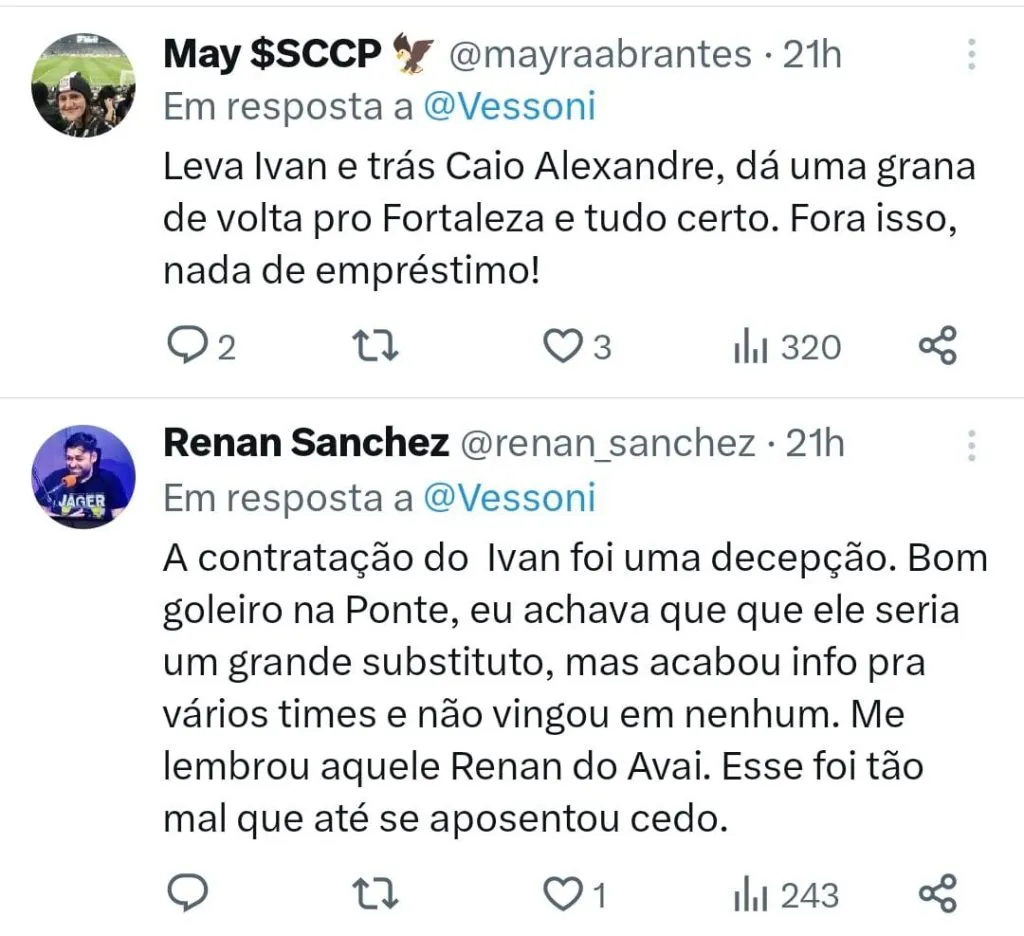The height and width of the screenshot is (936, 1024).
Task: Reply to Renan Sanchez's tweet
Action: pos(185,893)
